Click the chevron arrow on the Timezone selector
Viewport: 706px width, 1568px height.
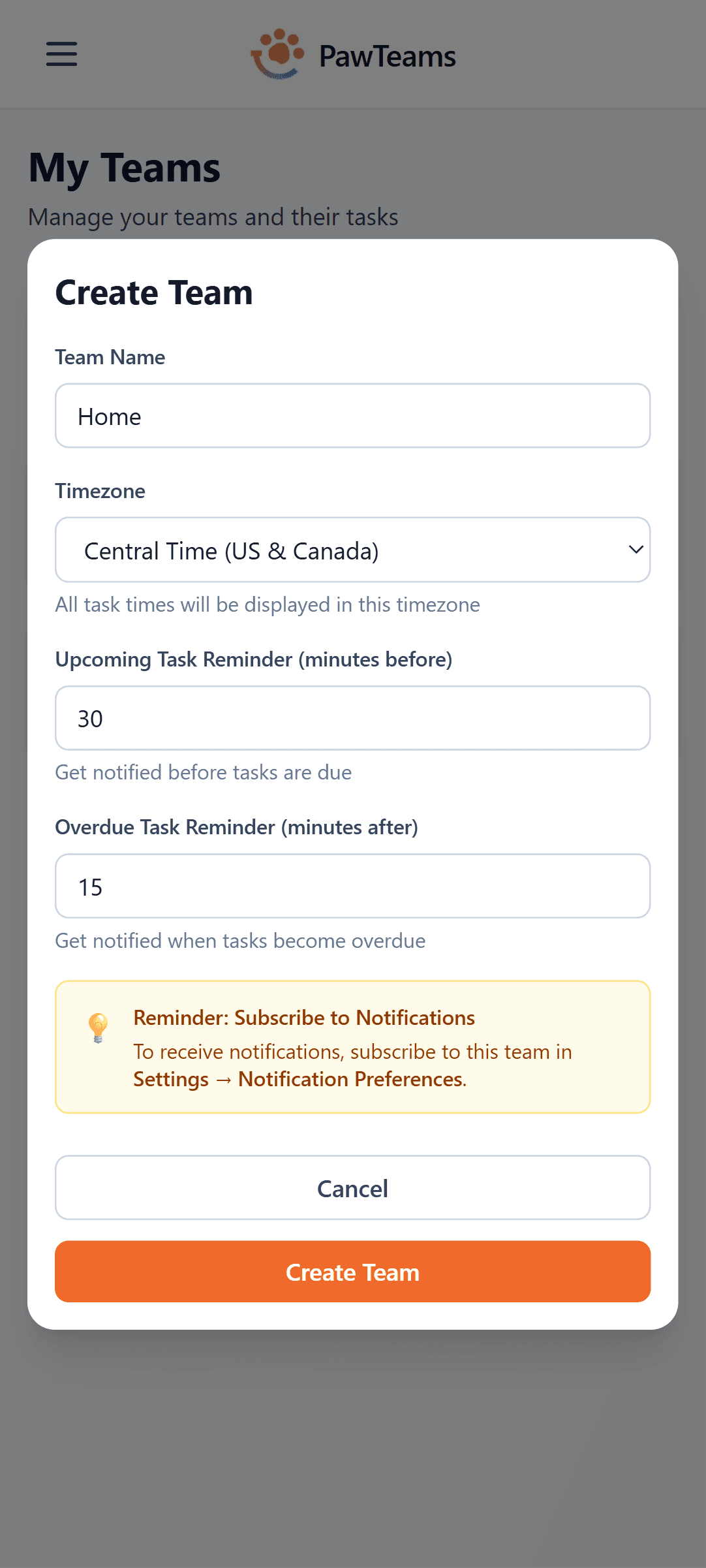point(636,550)
